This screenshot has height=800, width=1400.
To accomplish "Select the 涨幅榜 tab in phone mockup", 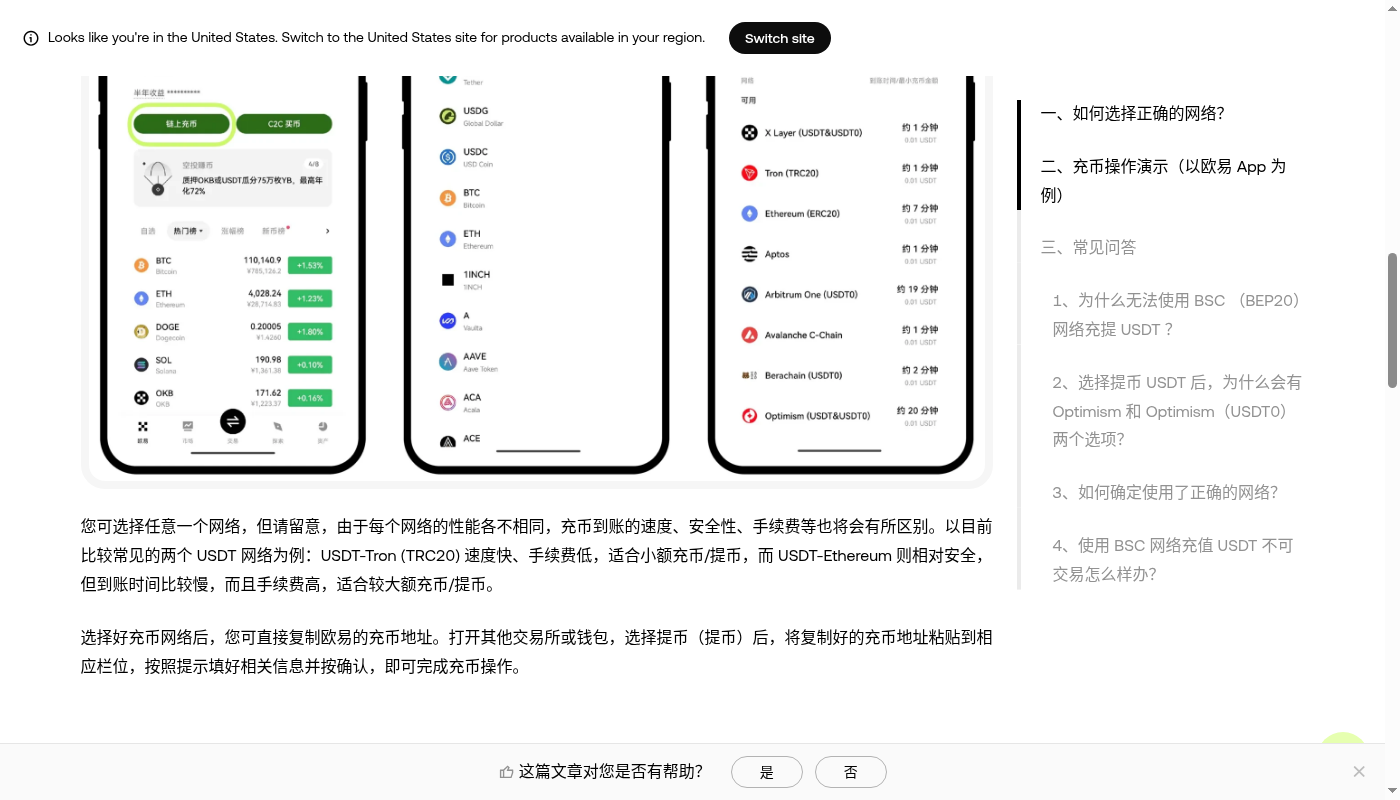I will 232,231.
